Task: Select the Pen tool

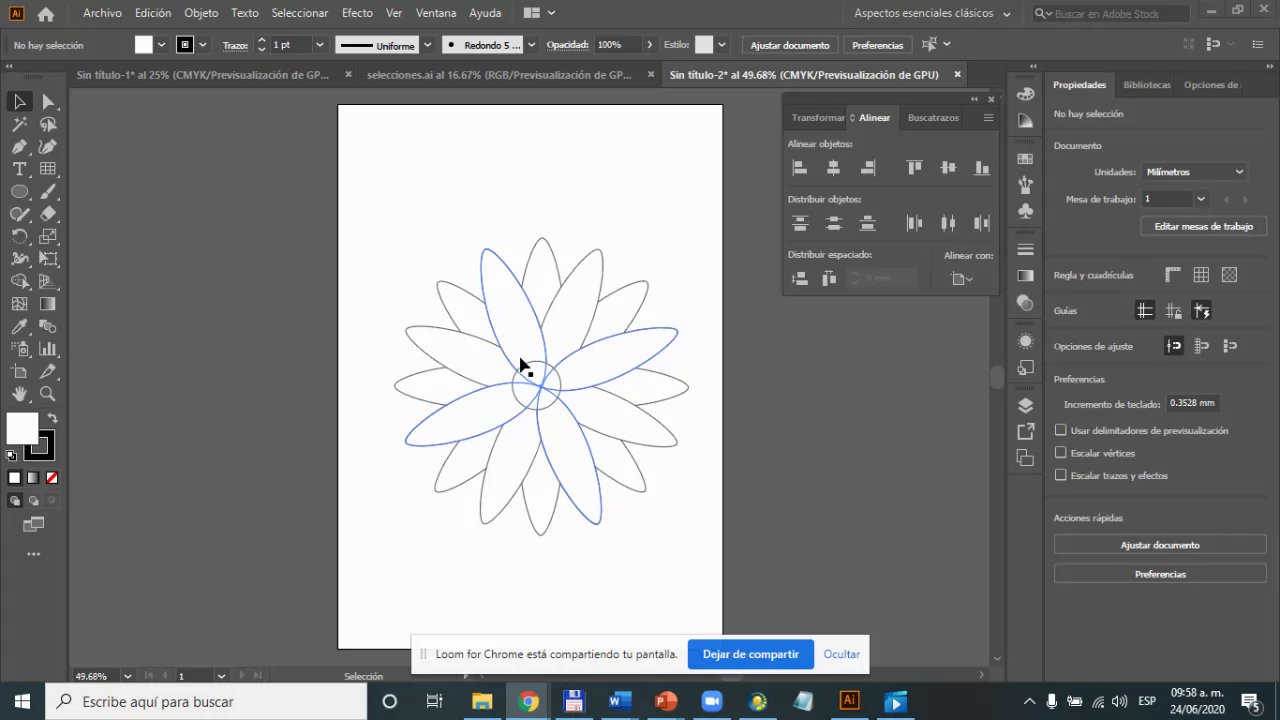Action: pyautogui.click(x=19, y=147)
